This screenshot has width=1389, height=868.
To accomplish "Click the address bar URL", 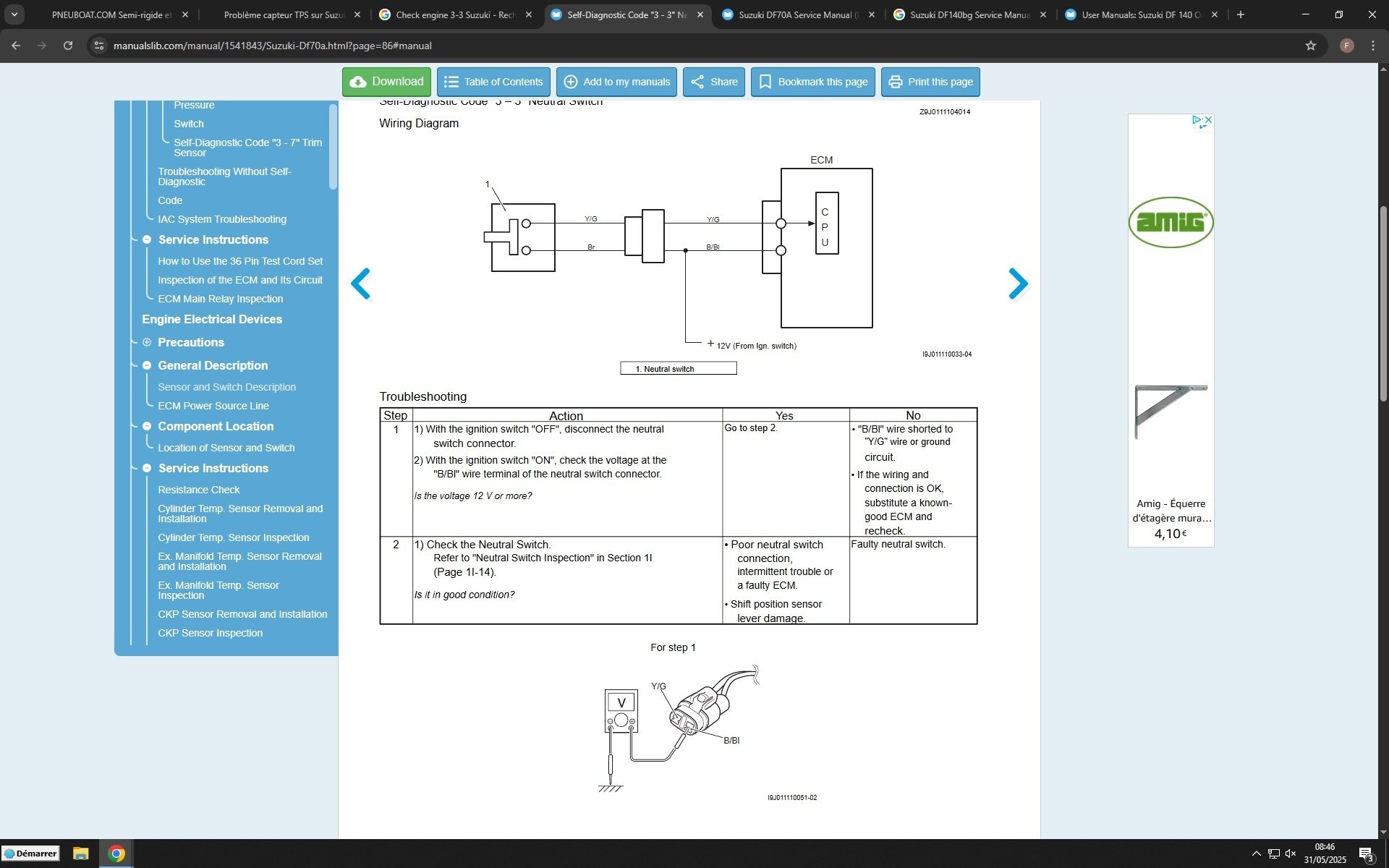I will click(x=273, y=46).
